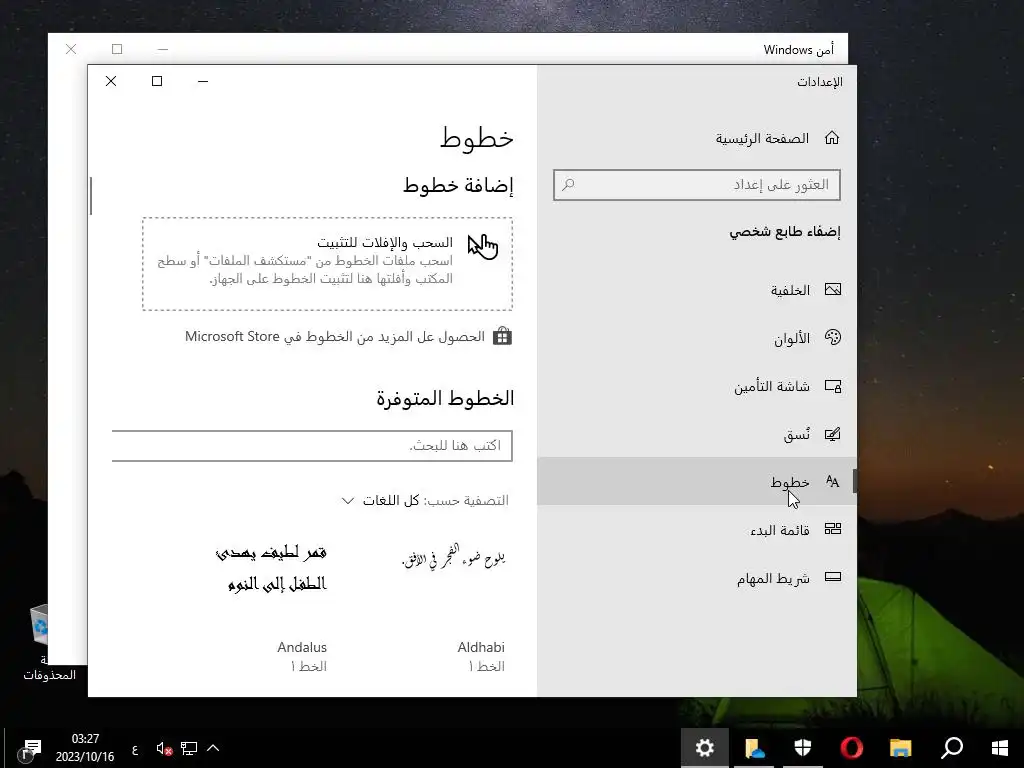The width and height of the screenshot is (1024, 768).
Task: Show hidden tray icons chevron
Action: click(213, 748)
